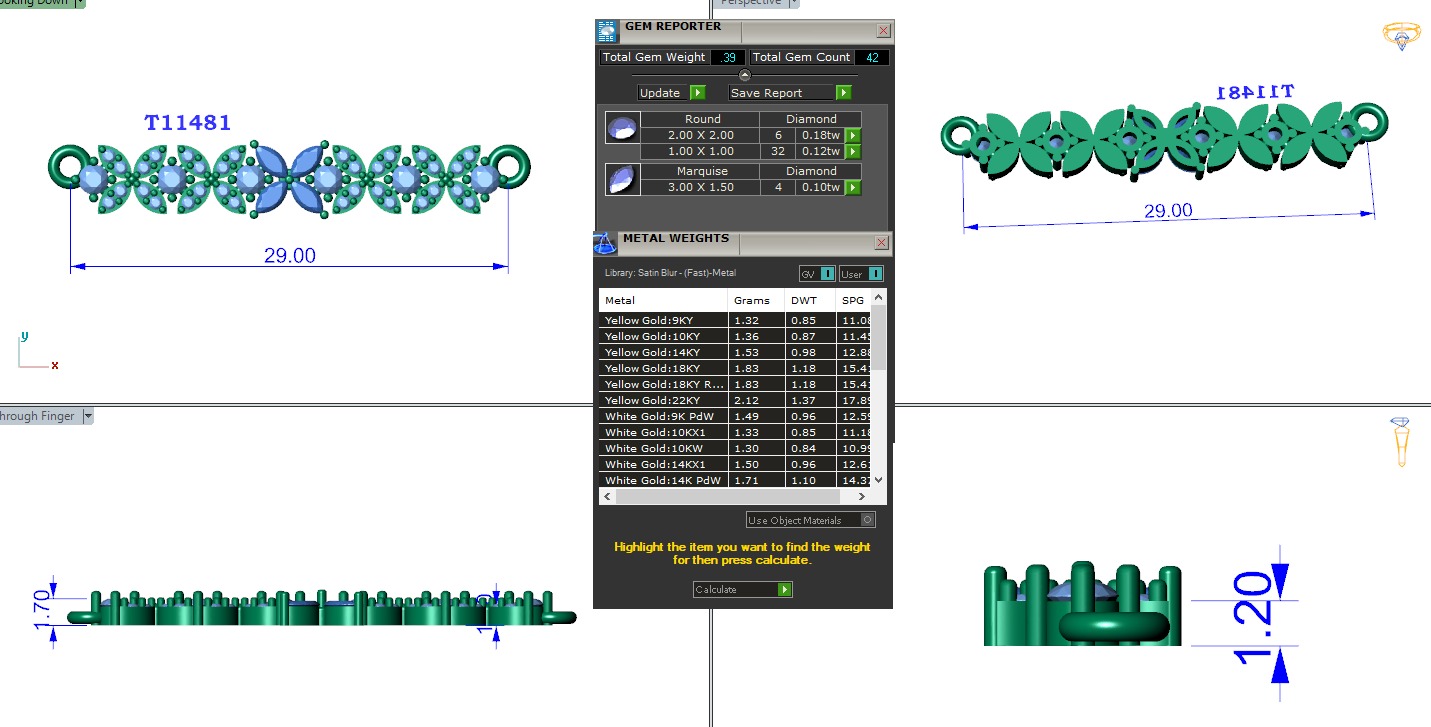This screenshot has height=727, width=1431.
Task: Click the gem-on-prong icon in bottom-right viewport
Action: (1401, 440)
